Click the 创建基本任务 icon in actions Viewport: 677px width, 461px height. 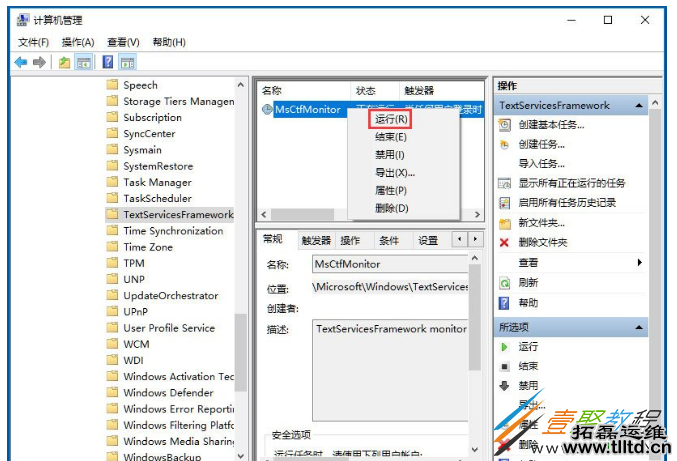[x=504, y=125]
